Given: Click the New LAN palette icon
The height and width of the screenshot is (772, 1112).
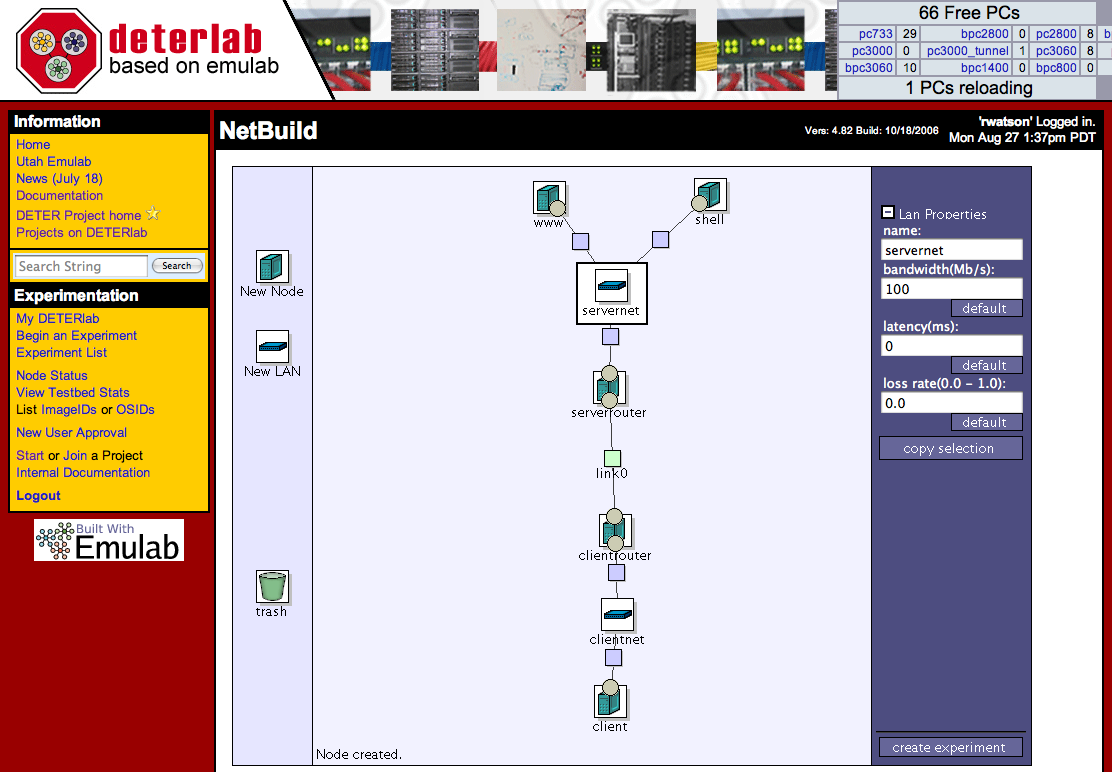Looking at the screenshot, I should coord(272,347).
